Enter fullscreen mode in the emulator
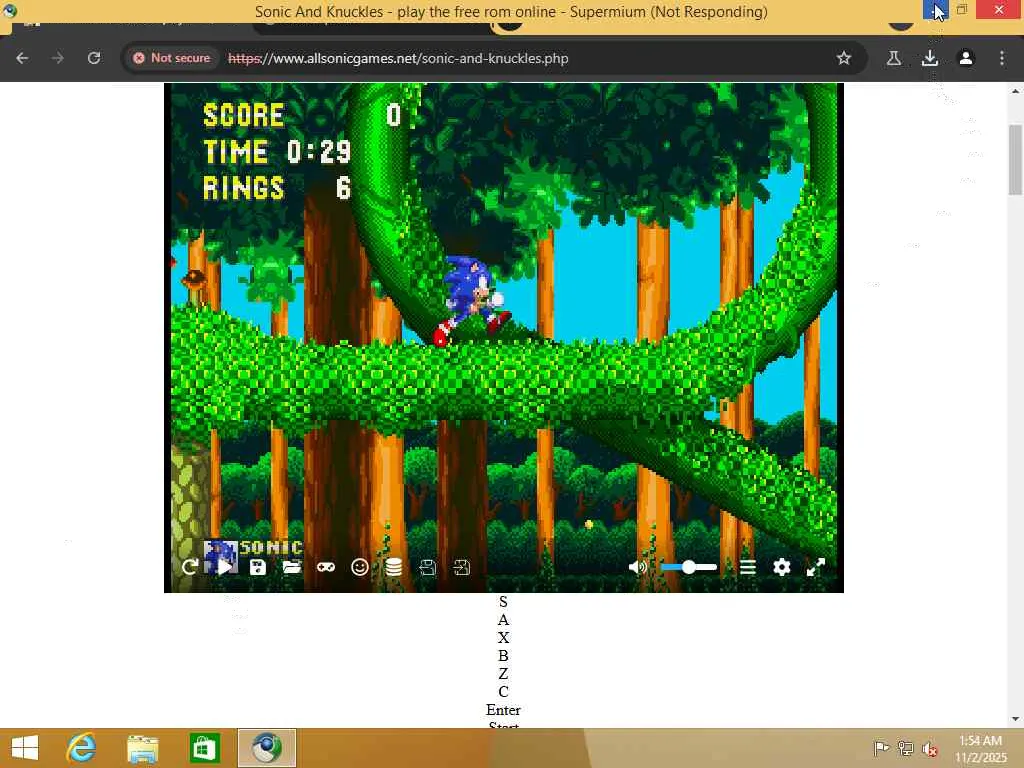The image size is (1024, 768). (816, 568)
